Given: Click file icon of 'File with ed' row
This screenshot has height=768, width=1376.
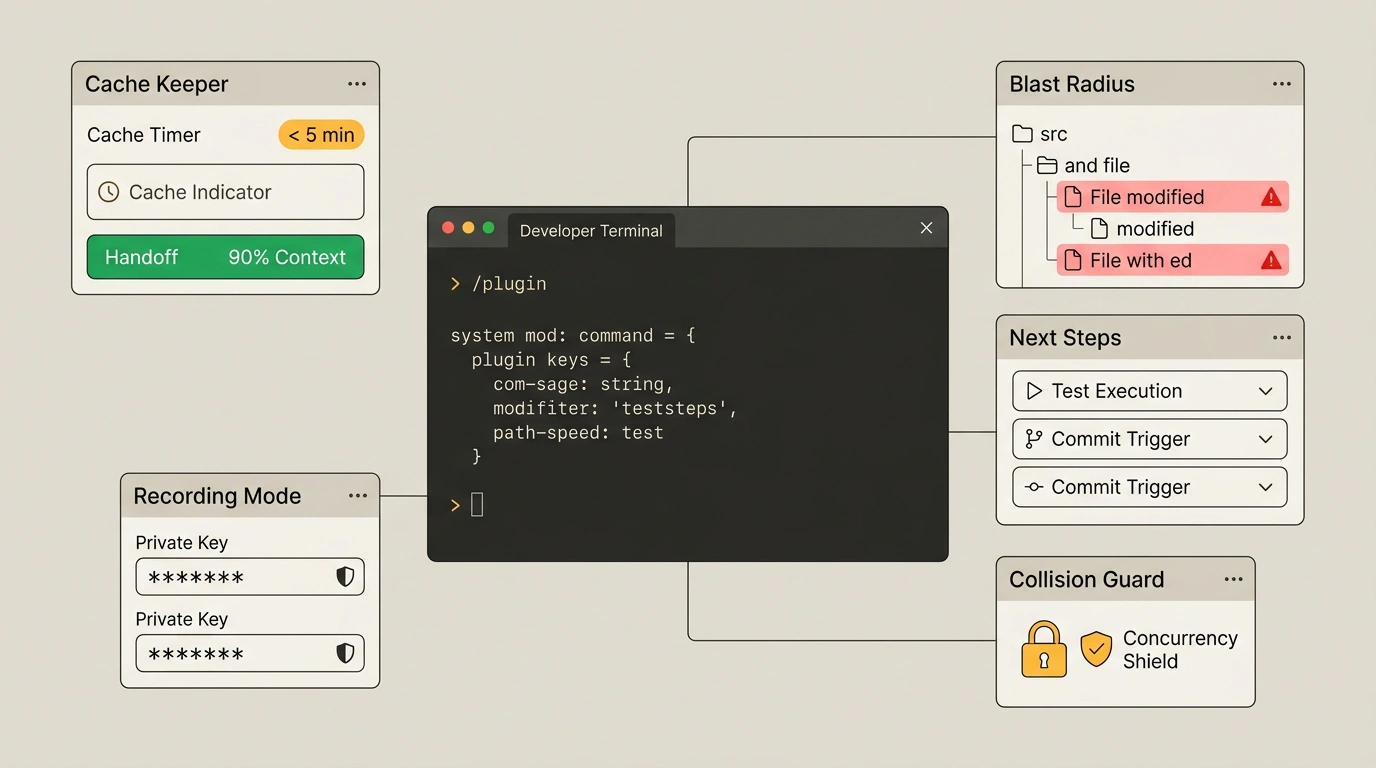Looking at the screenshot, I should [1073, 260].
